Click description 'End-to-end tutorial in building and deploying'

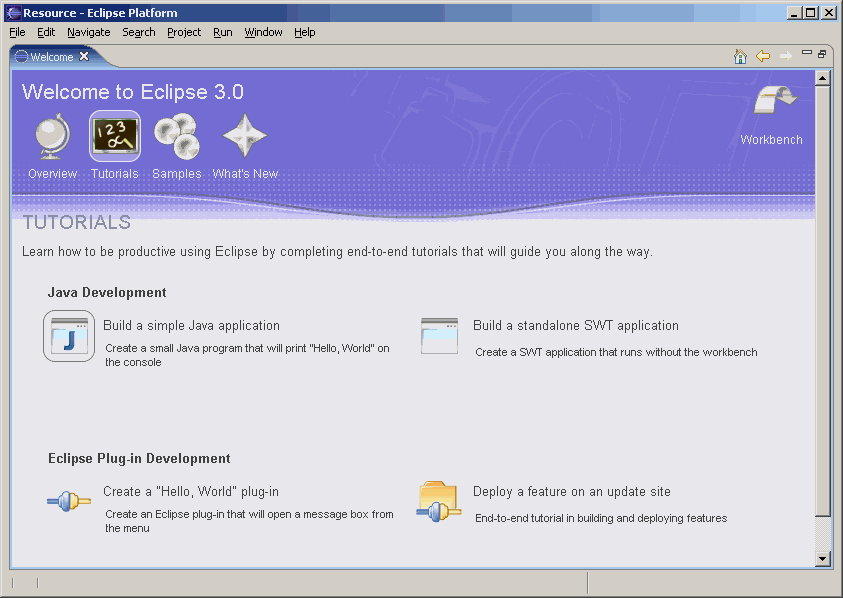point(601,518)
